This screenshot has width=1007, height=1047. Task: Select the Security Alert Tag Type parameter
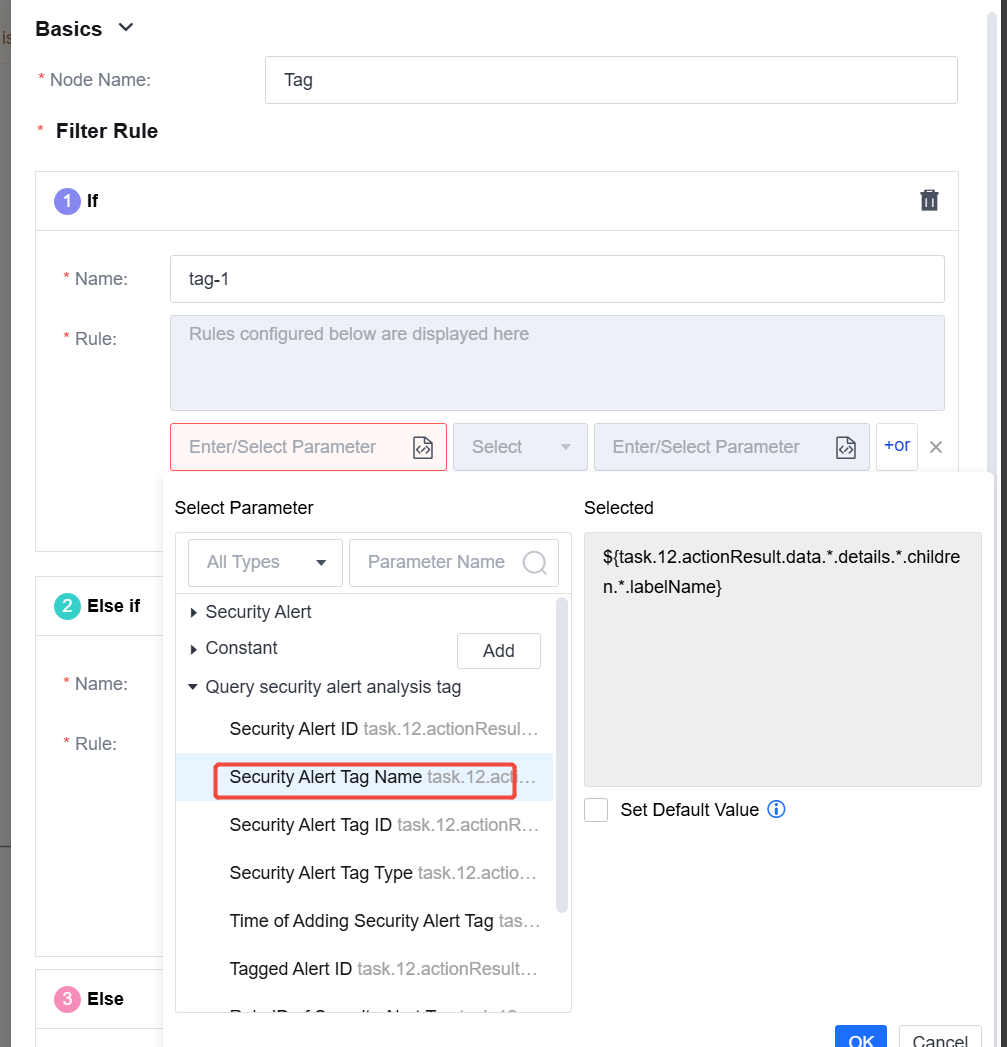coord(365,873)
